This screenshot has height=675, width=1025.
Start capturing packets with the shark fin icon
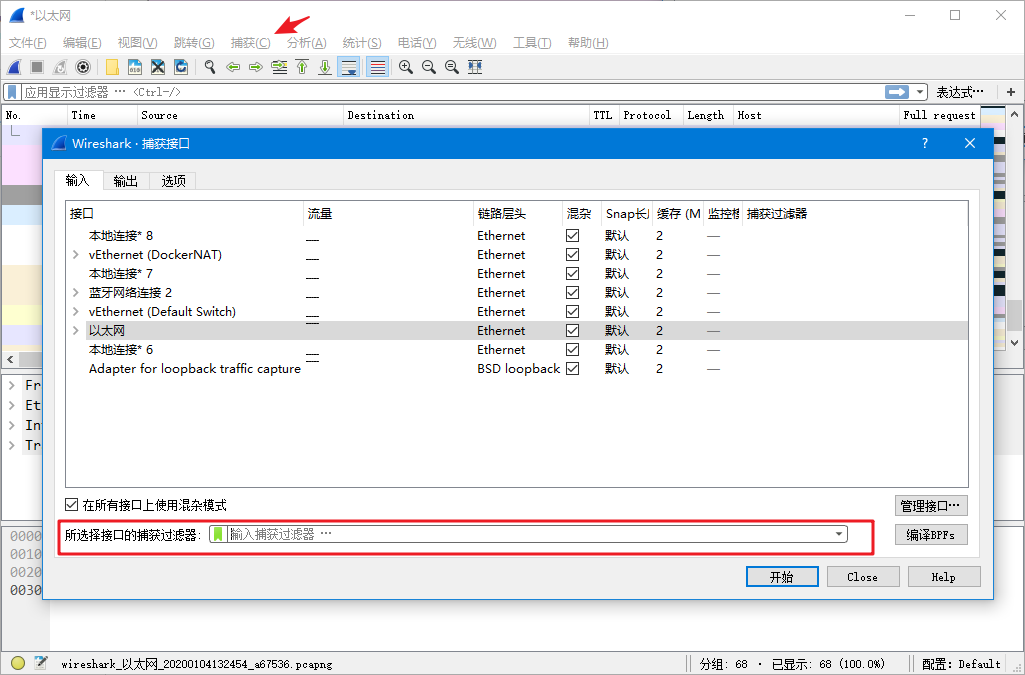[14, 67]
